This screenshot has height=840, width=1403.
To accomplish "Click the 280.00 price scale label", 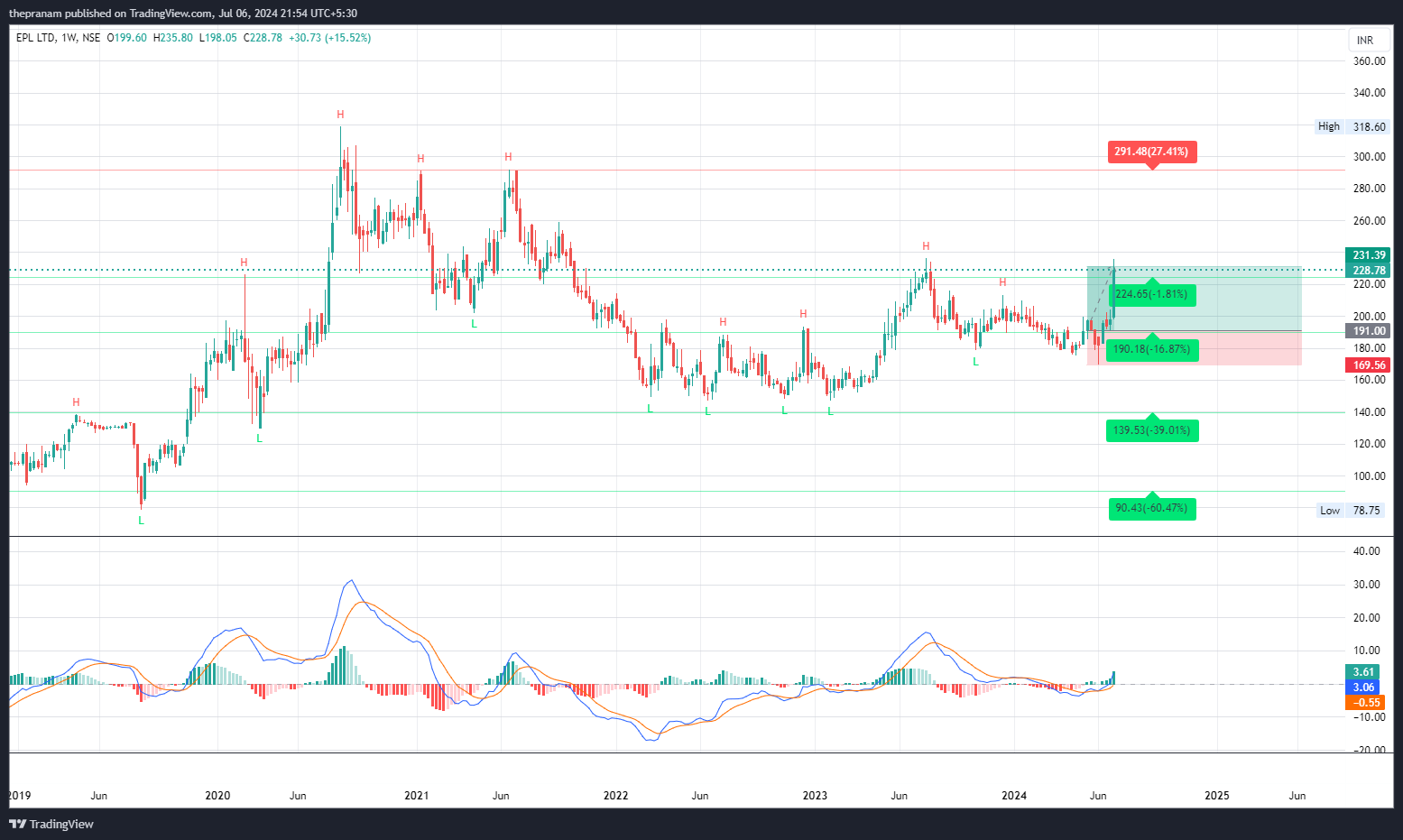I will point(1369,189).
